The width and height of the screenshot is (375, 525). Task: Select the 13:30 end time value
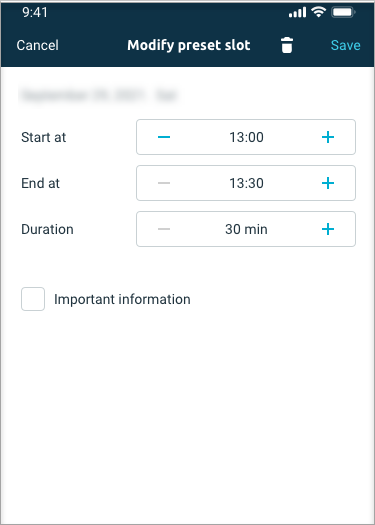pyautogui.click(x=246, y=183)
